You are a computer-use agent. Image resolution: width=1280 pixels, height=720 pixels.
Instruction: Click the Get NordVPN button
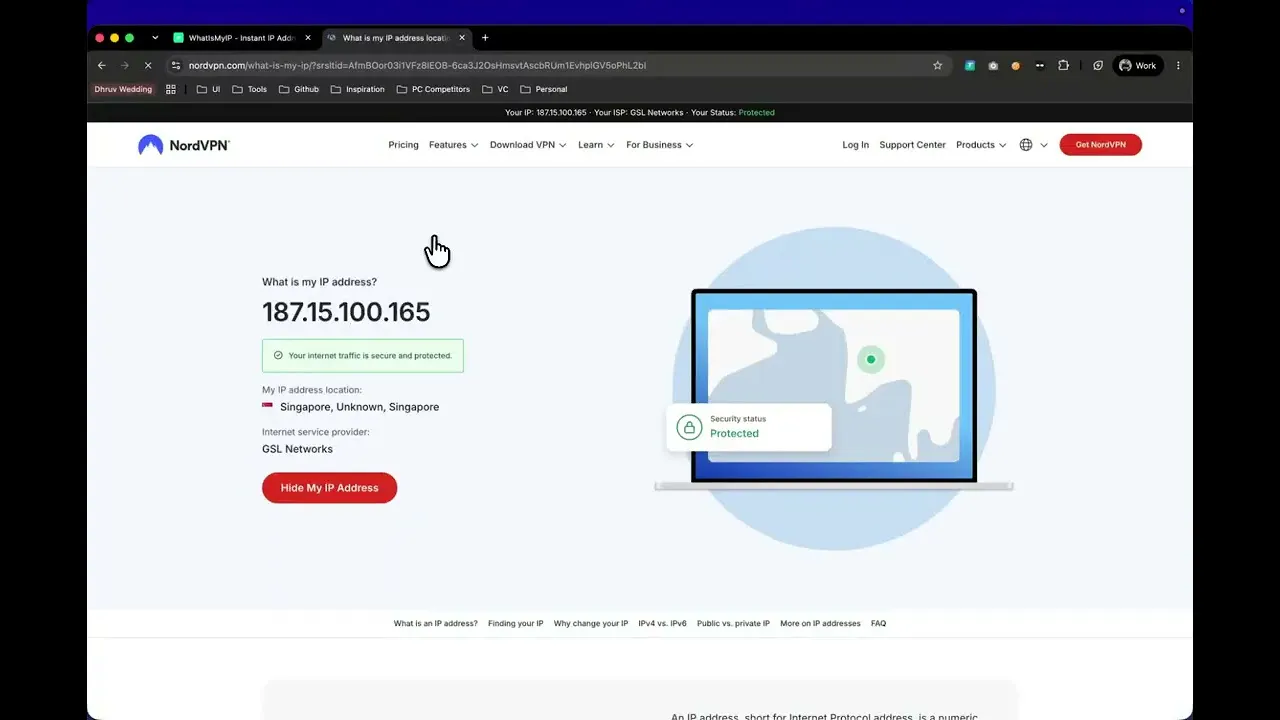tap(1100, 145)
